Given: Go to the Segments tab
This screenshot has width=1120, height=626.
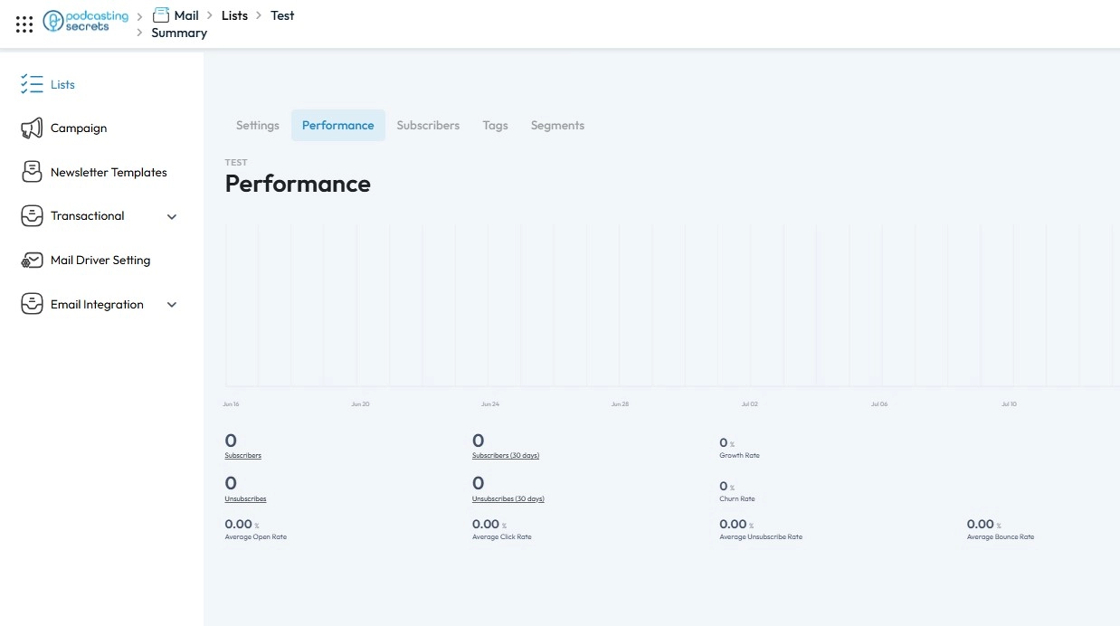Looking at the screenshot, I should point(557,125).
